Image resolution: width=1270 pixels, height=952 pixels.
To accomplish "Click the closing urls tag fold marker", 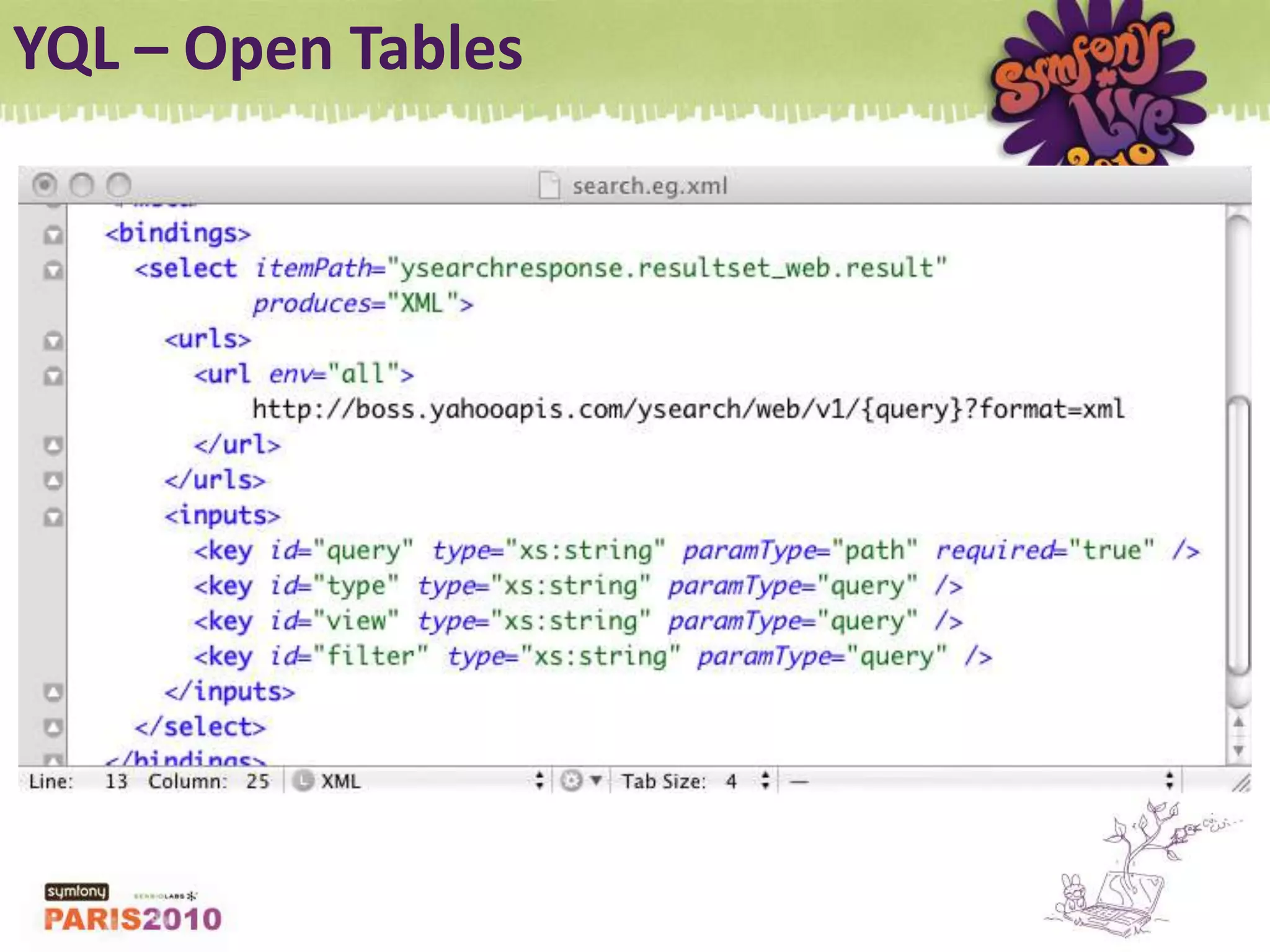I will (53, 480).
